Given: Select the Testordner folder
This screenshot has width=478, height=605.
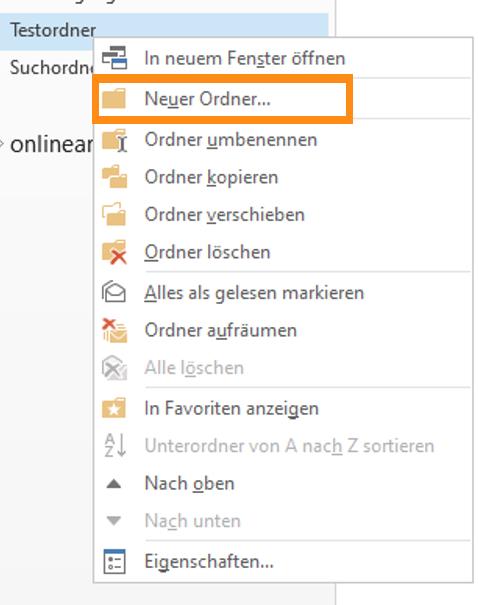Looking at the screenshot, I should 53,30.
